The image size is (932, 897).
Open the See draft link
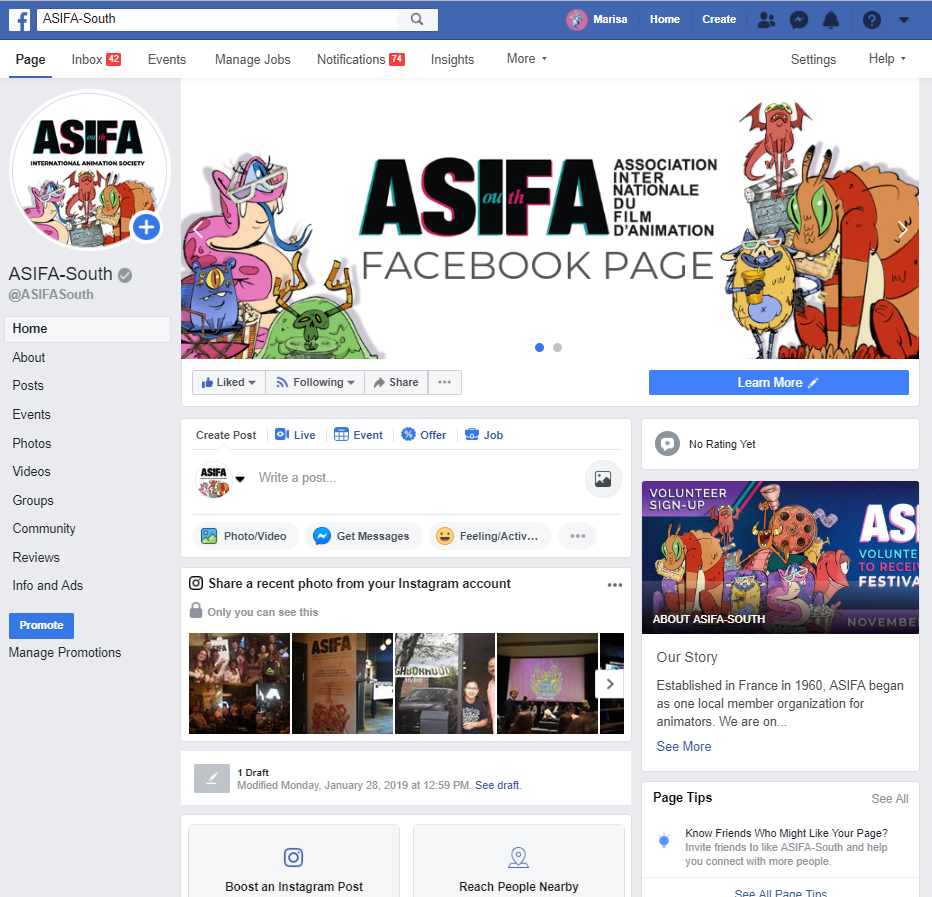498,785
